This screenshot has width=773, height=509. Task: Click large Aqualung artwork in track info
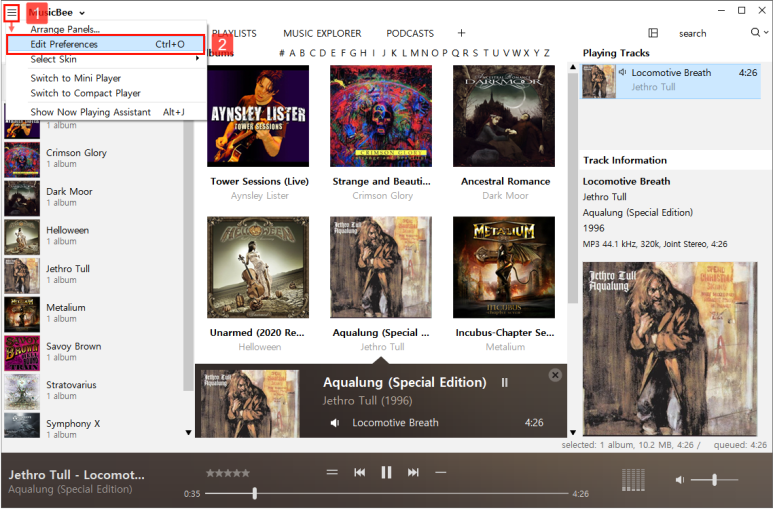coord(670,349)
